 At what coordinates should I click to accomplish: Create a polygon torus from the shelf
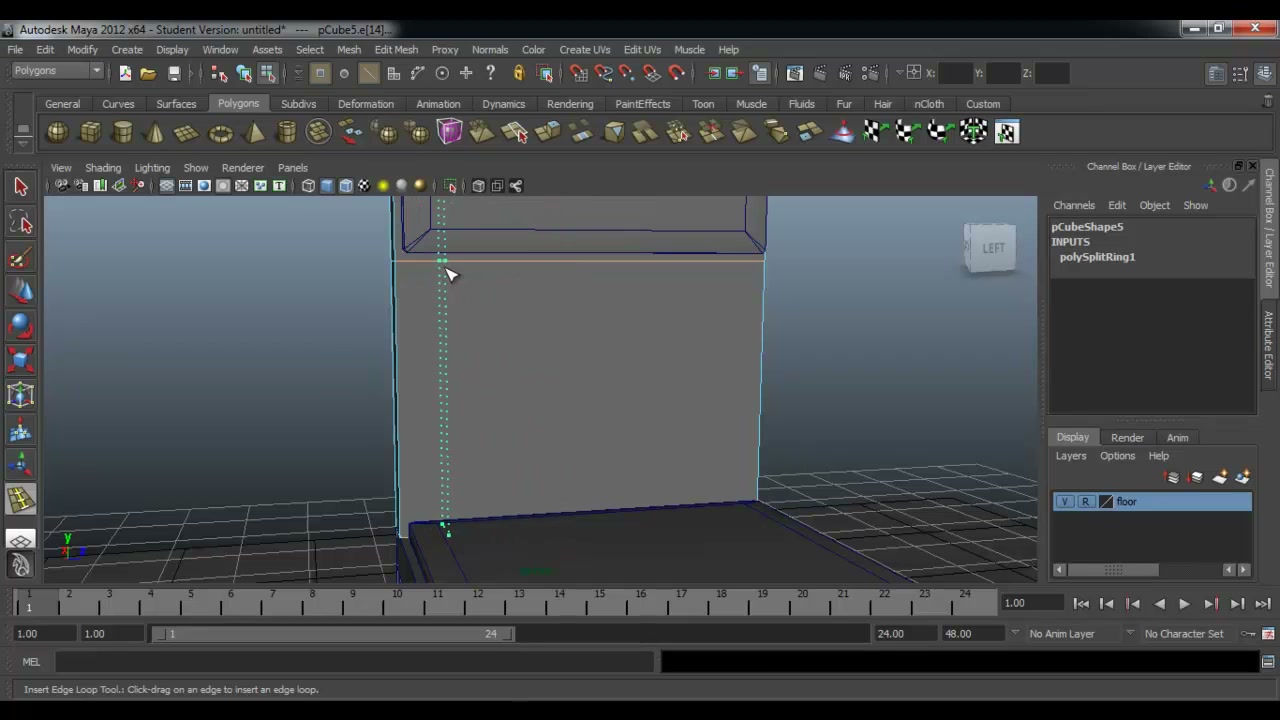220,132
